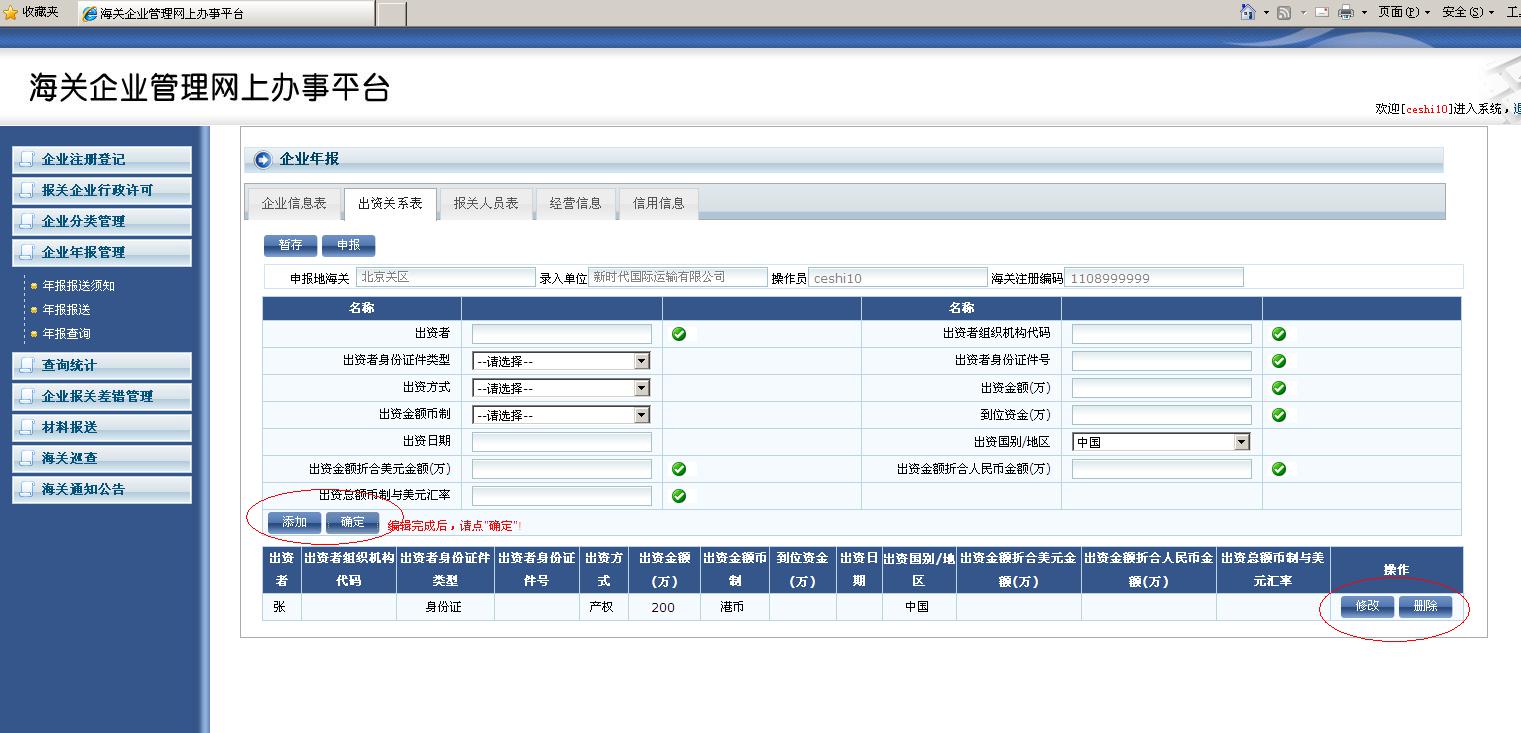Click the 出资日期 input field
The height and width of the screenshot is (733, 1521).
tap(561, 442)
